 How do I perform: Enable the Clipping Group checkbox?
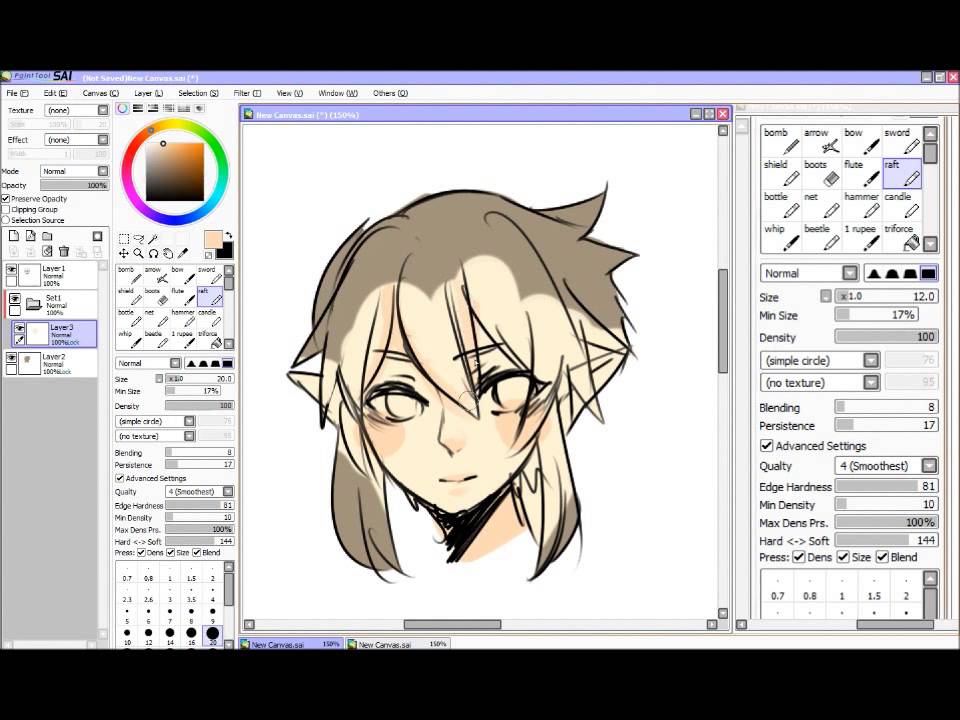[6, 210]
